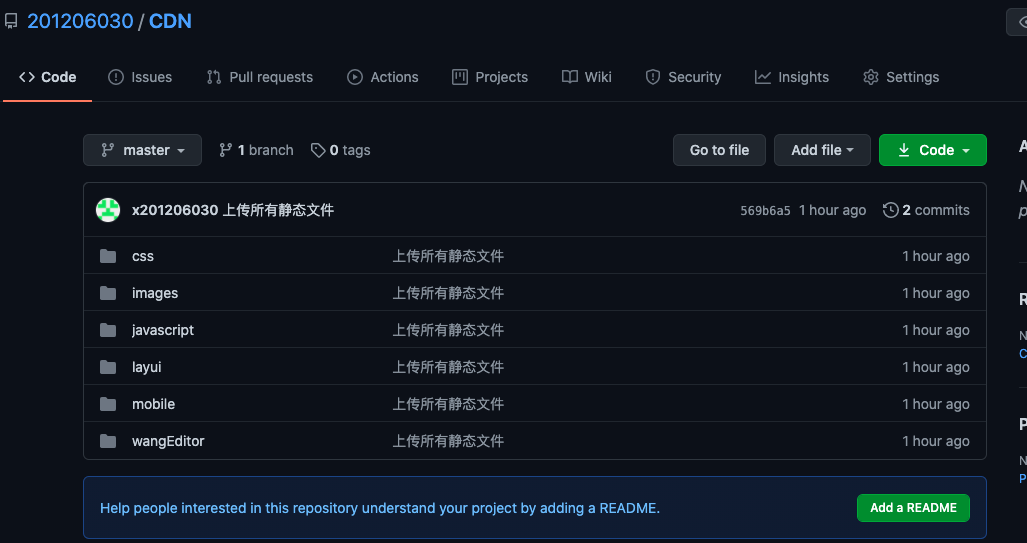The height and width of the screenshot is (543, 1027).
Task: Click the Go to file button
Action: tap(719, 150)
